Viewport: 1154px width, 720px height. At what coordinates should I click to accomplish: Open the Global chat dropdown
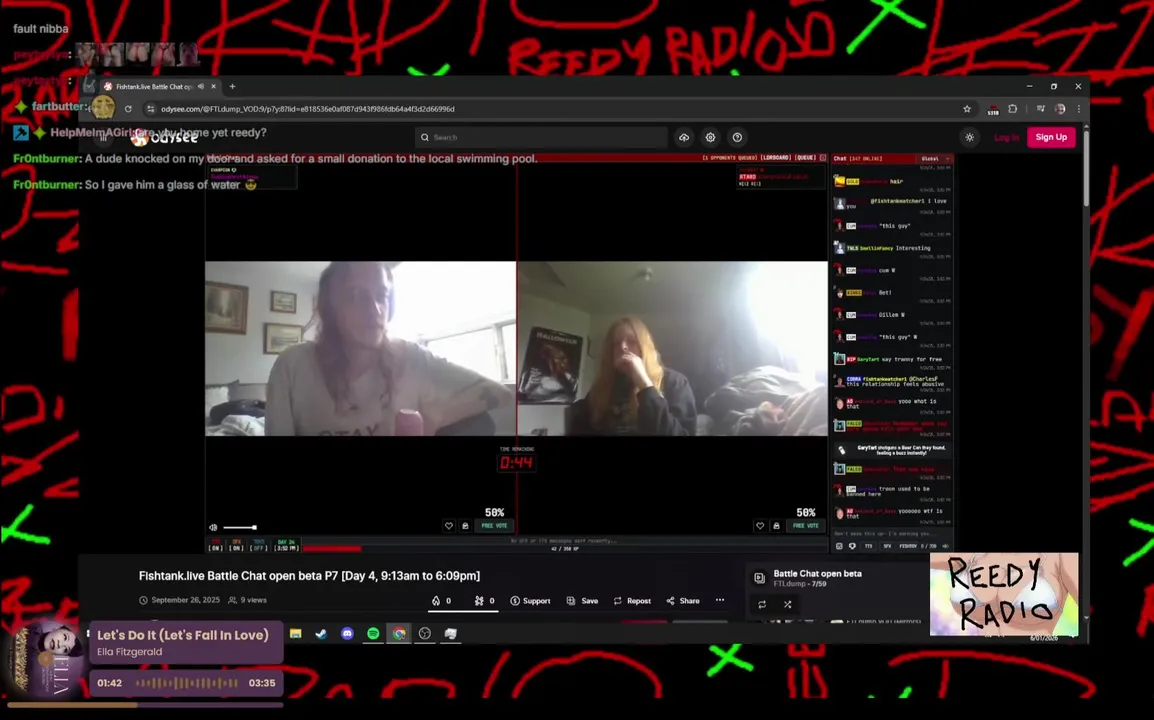pyautogui.click(x=935, y=158)
